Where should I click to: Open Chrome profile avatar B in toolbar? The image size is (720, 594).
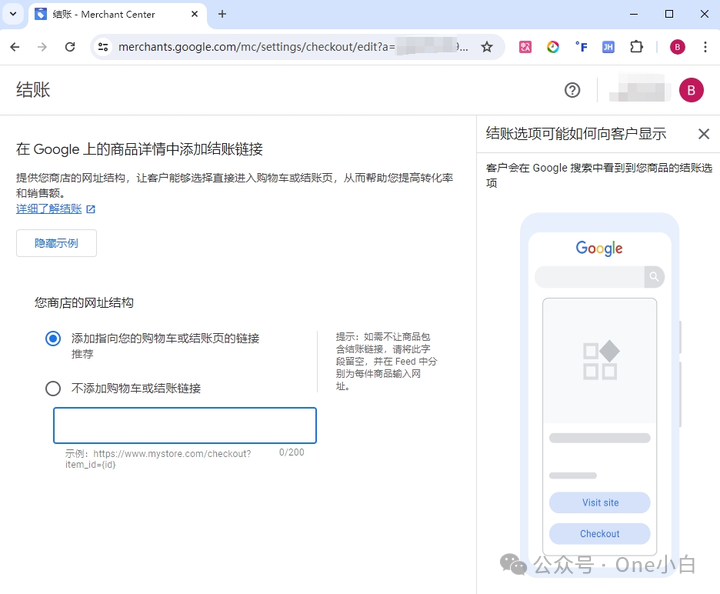[x=677, y=47]
